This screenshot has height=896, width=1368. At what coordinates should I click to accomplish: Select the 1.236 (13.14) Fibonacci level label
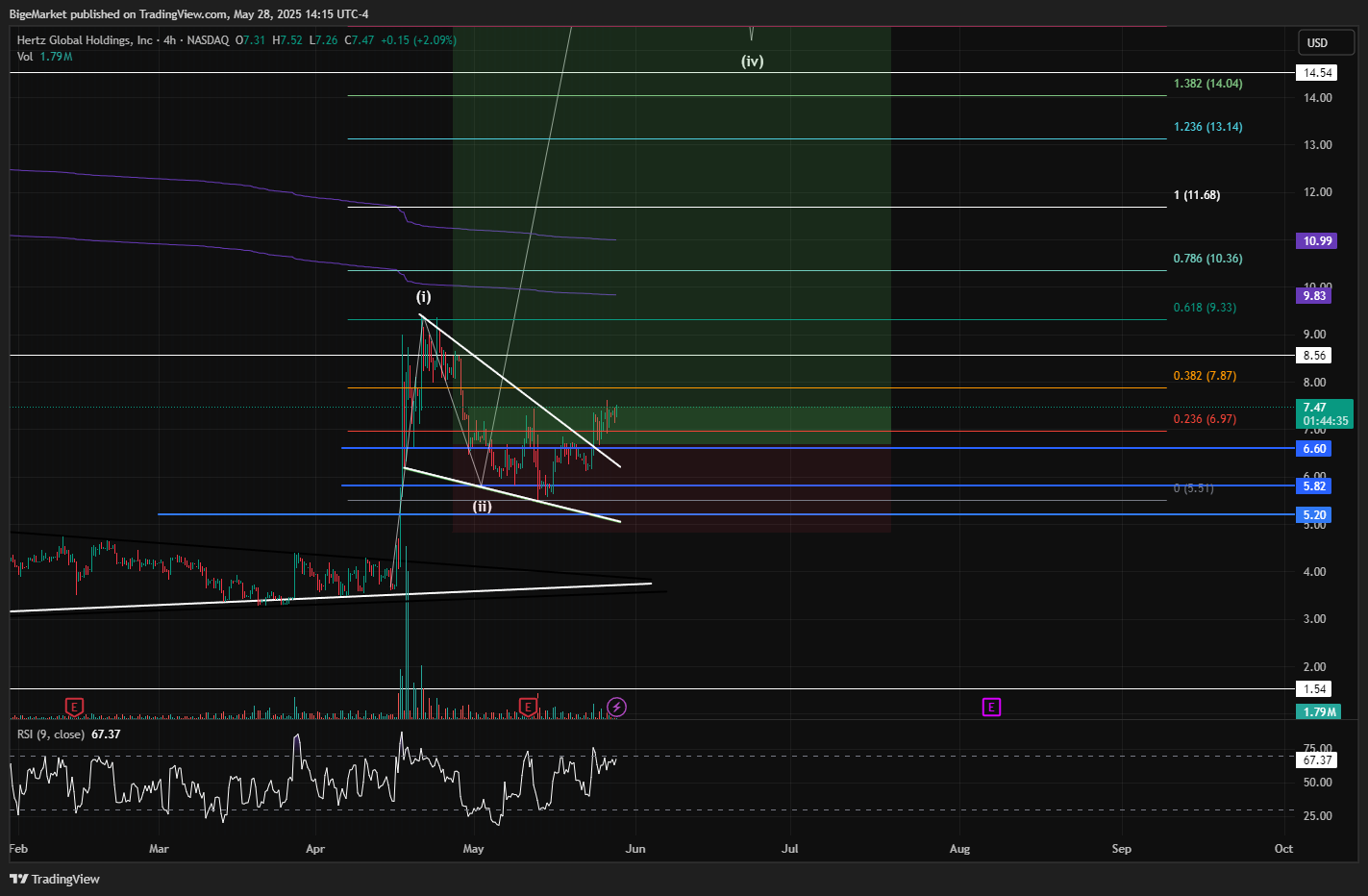tap(1207, 127)
